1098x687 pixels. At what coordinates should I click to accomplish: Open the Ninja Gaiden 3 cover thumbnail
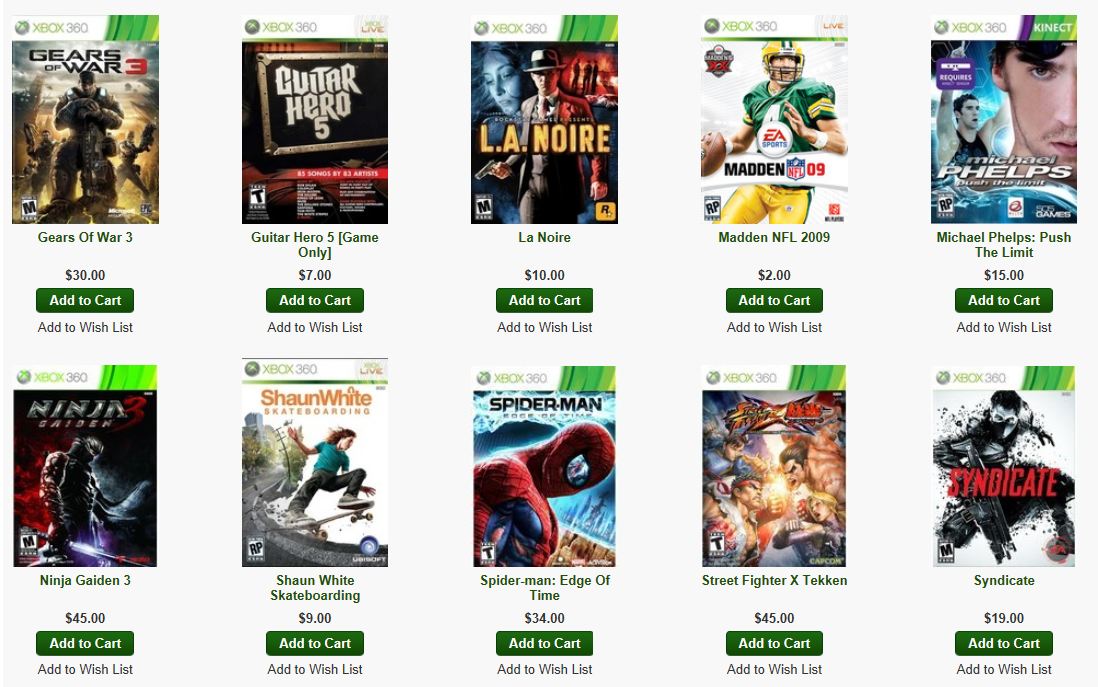click(x=85, y=466)
